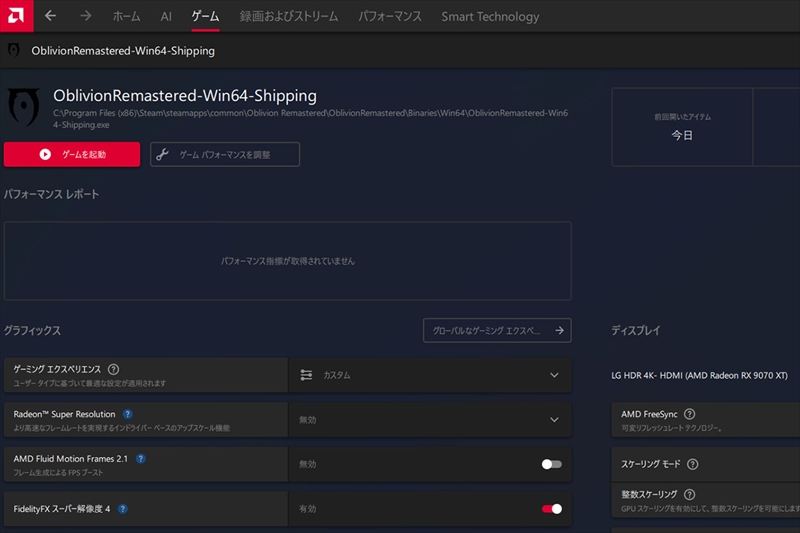
Task: Go back with the left arrow
Action: [50, 16]
